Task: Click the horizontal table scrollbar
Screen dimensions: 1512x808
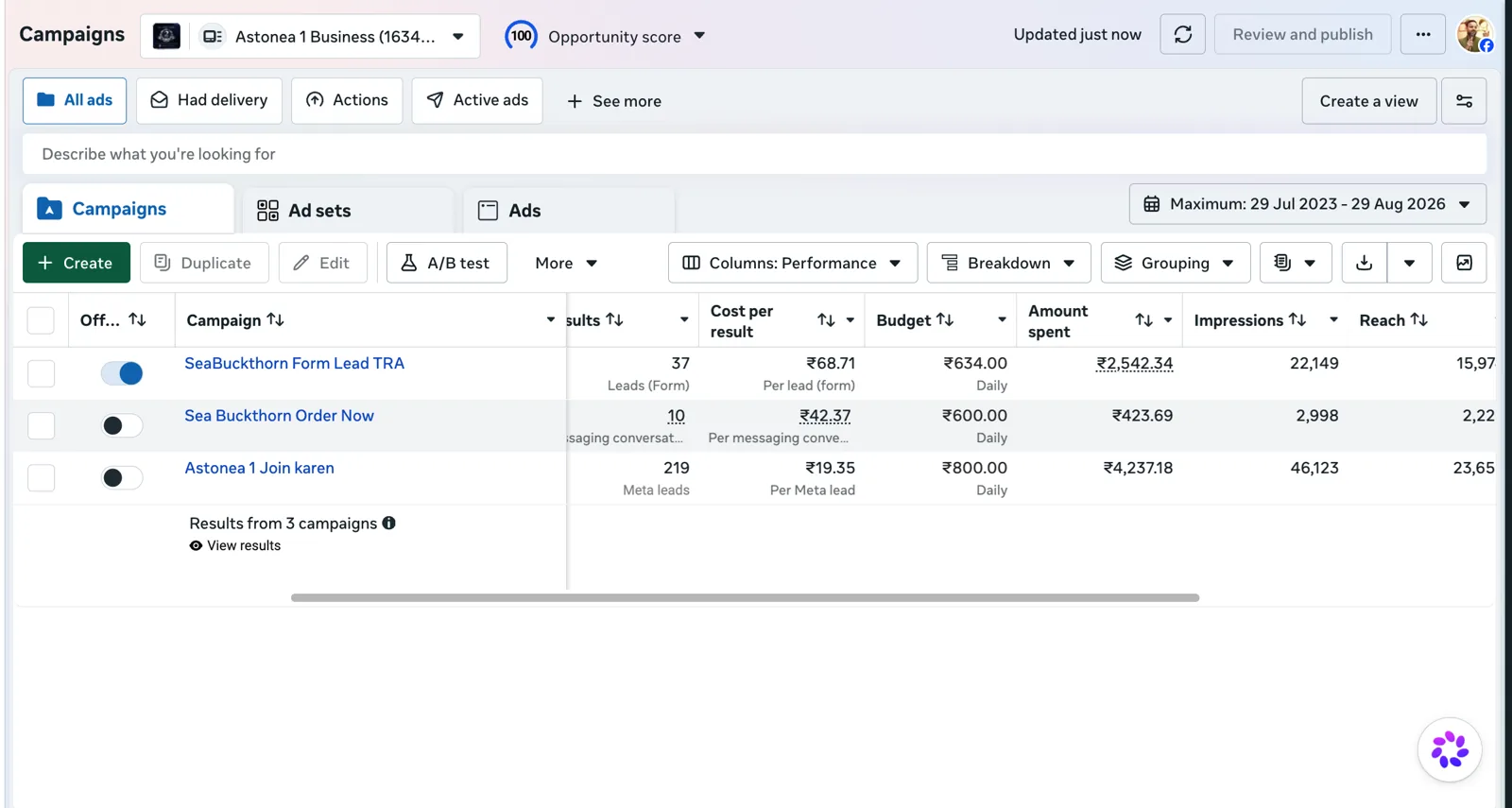Action: (745, 597)
